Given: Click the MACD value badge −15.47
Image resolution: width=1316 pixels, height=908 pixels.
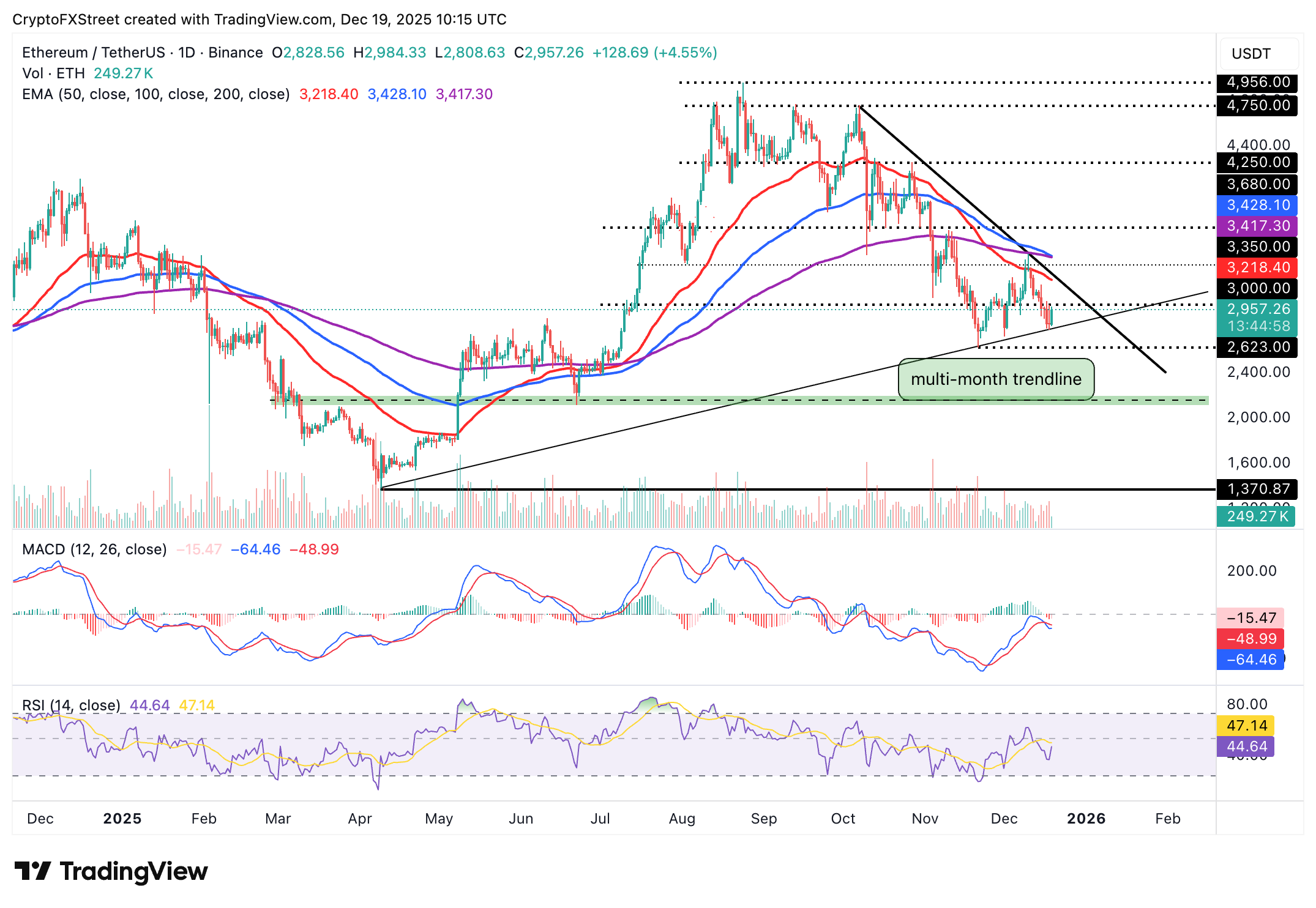Looking at the screenshot, I should [x=1251, y=618].
